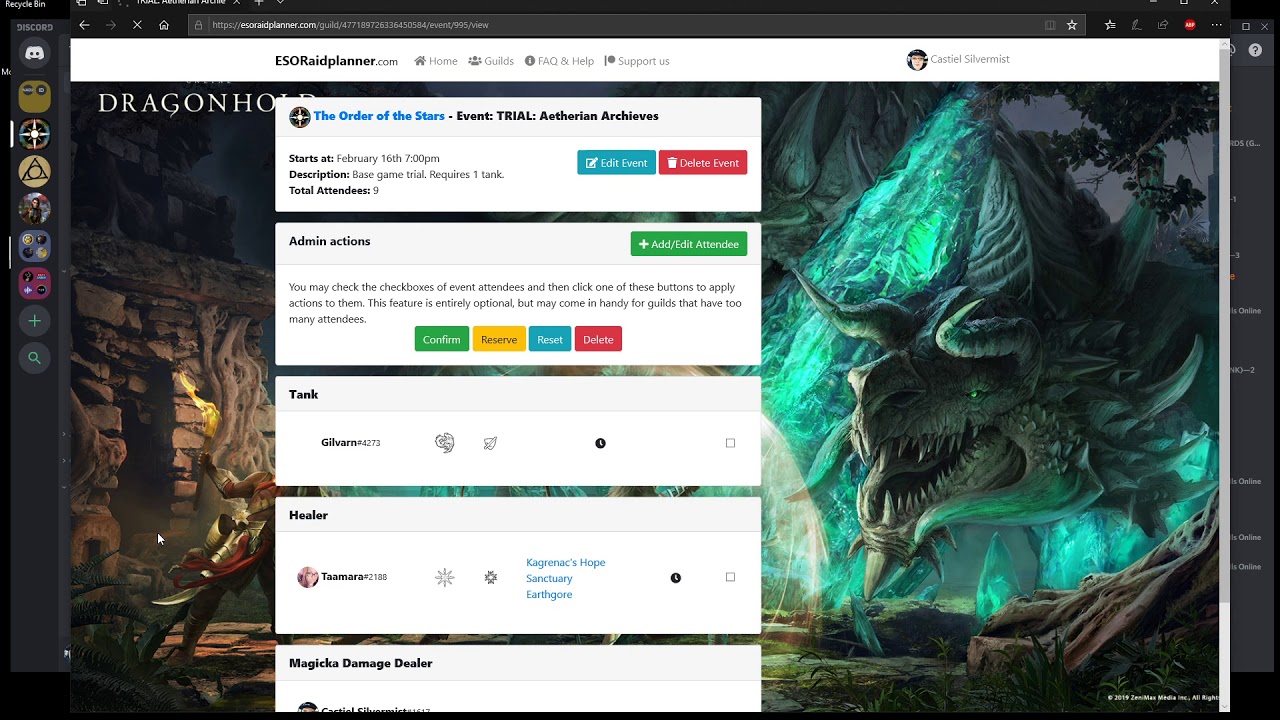The height and width of the screenshot is (720, 1280).
Task: Open the Sanctuary set link
Action: [549, 578]
